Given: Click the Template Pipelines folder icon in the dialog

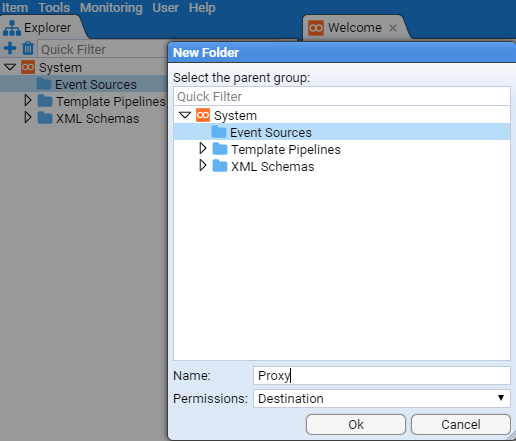Looking at the screenshot, I should [220, 149].
